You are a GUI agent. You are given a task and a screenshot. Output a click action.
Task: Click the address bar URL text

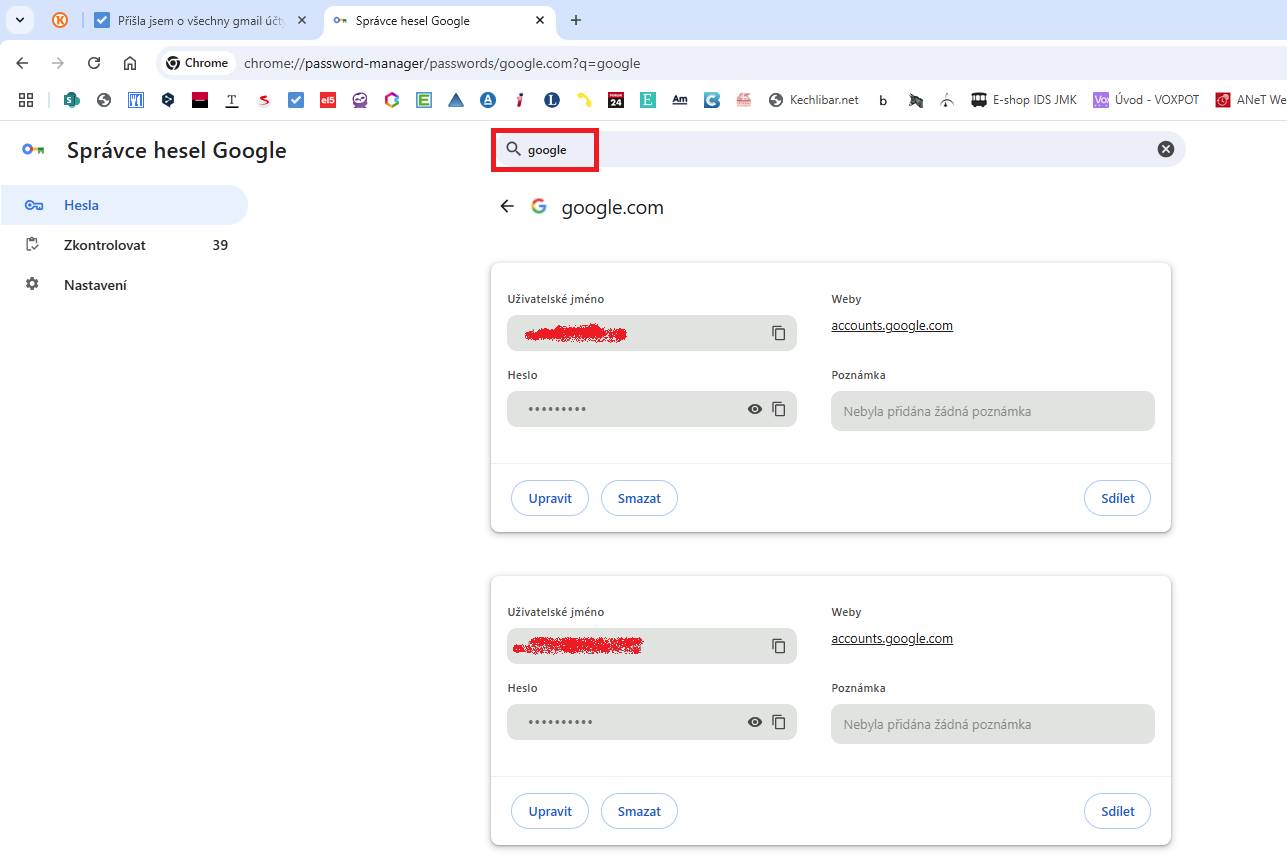442,63
